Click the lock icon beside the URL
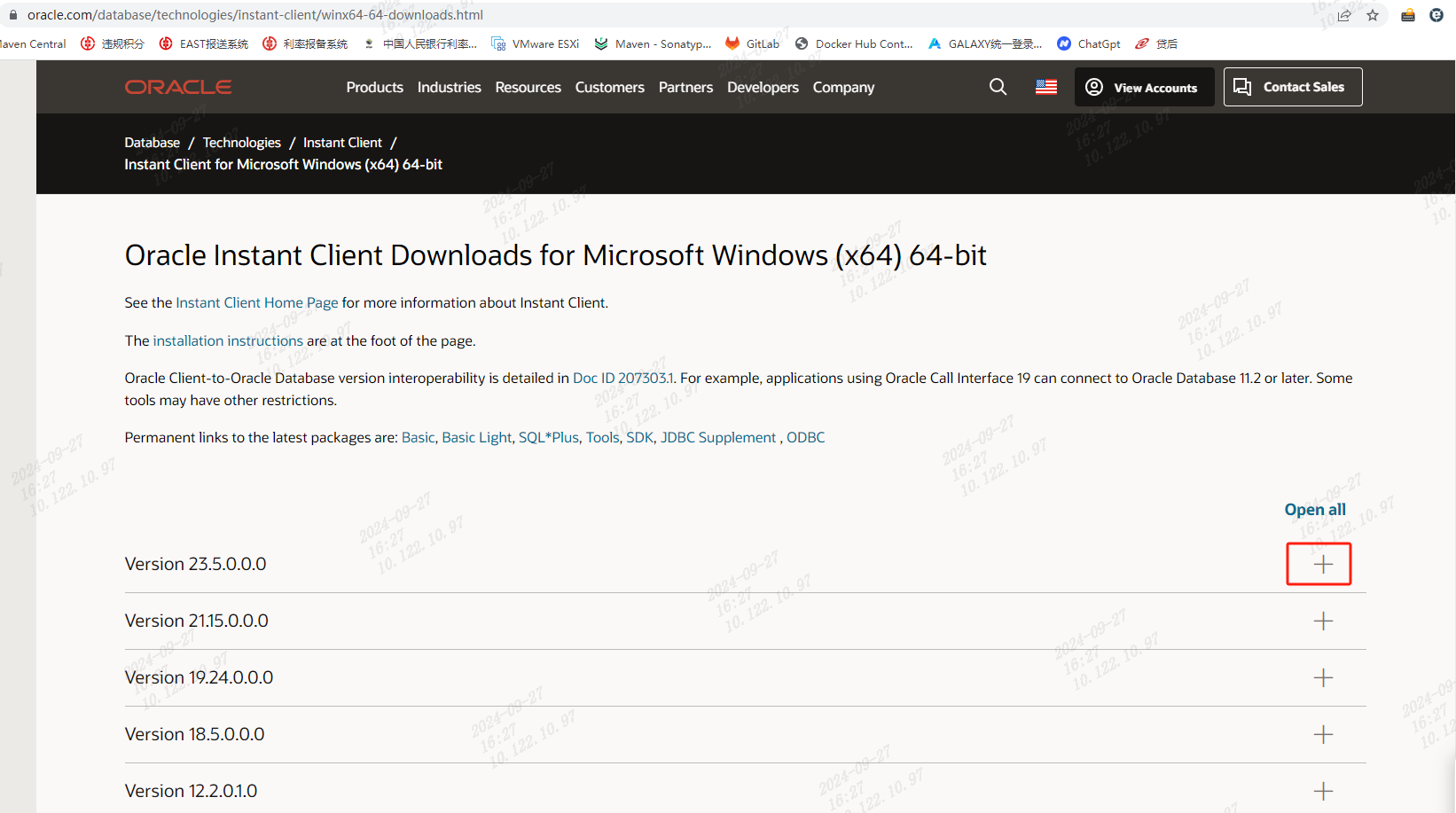The height and width of the screenshot is (813, 1456). 12,15
